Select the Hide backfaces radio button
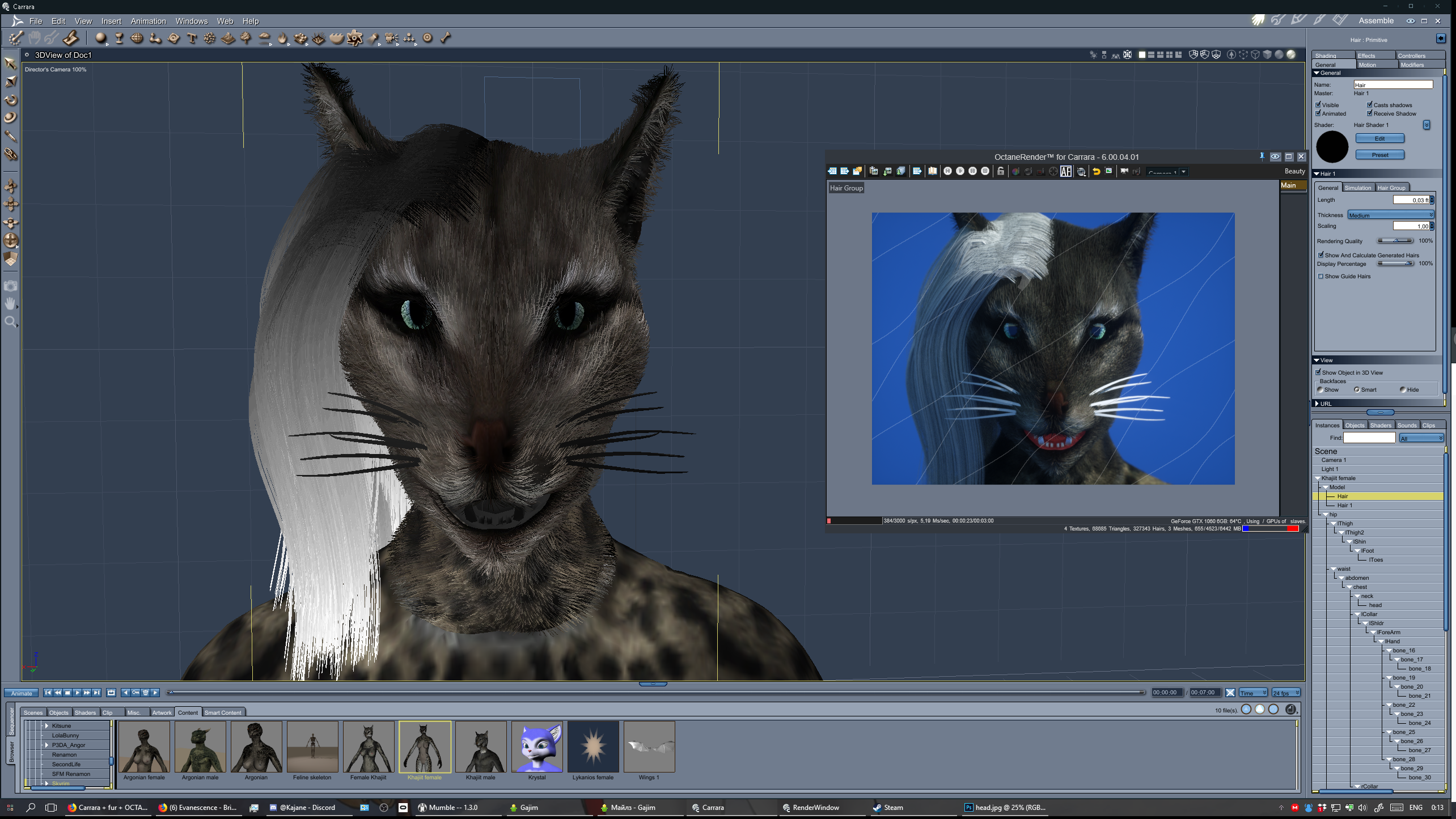1456x819 pixels. coord(1403,389)
